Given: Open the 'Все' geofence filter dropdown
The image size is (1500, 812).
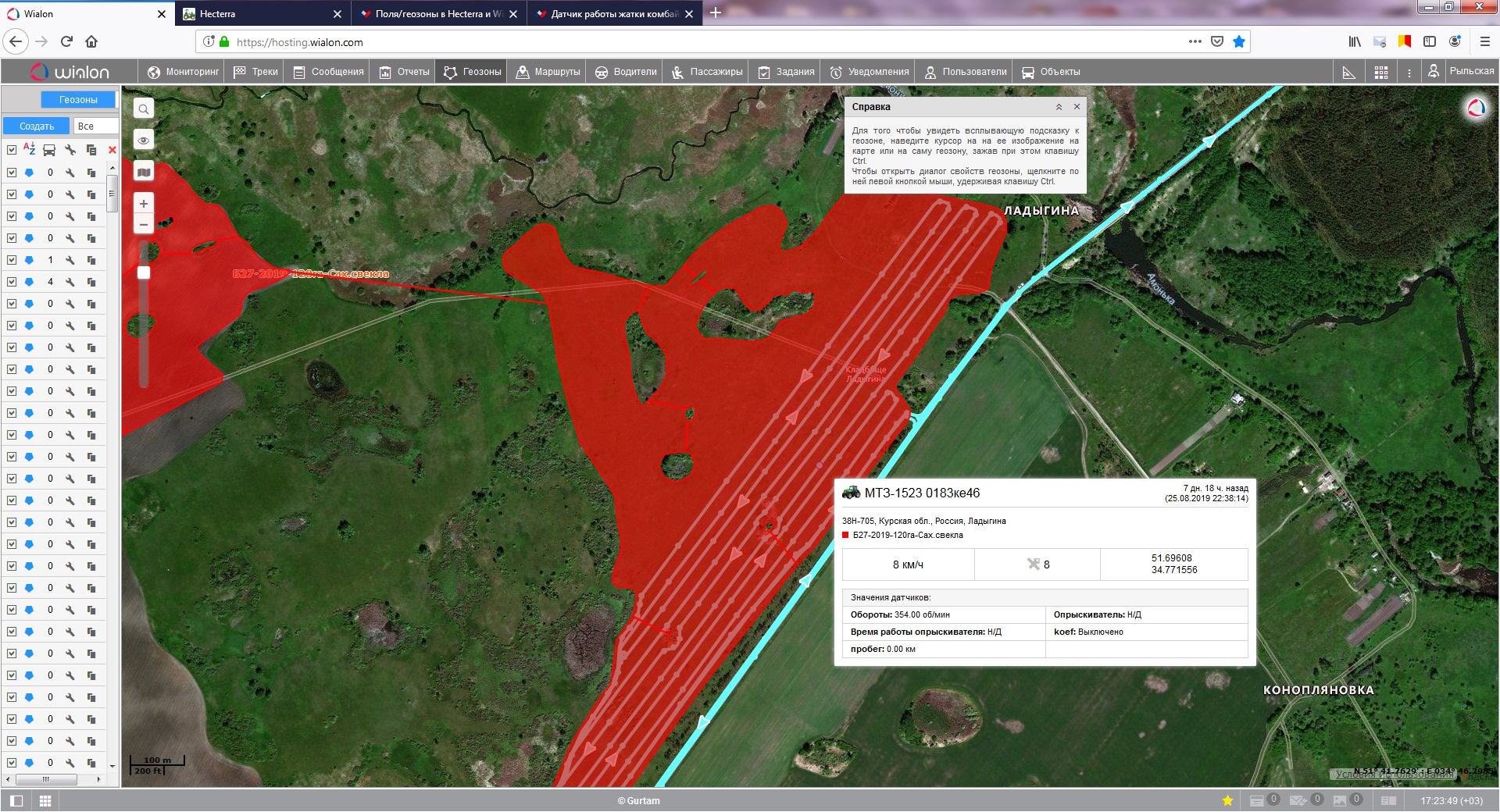Looking at the screenshot, I should (x=95, y=126).
